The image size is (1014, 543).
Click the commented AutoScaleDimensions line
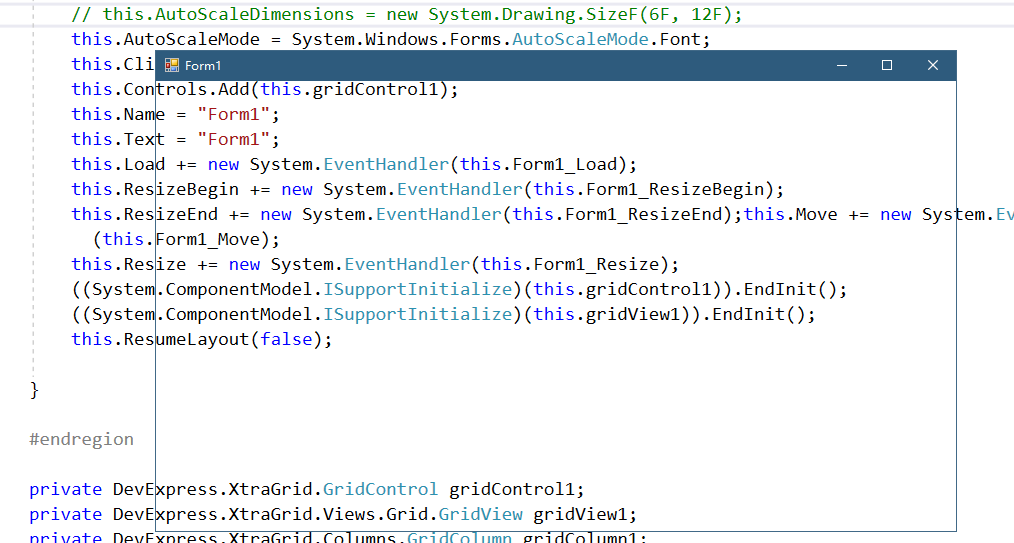point(400,15)
